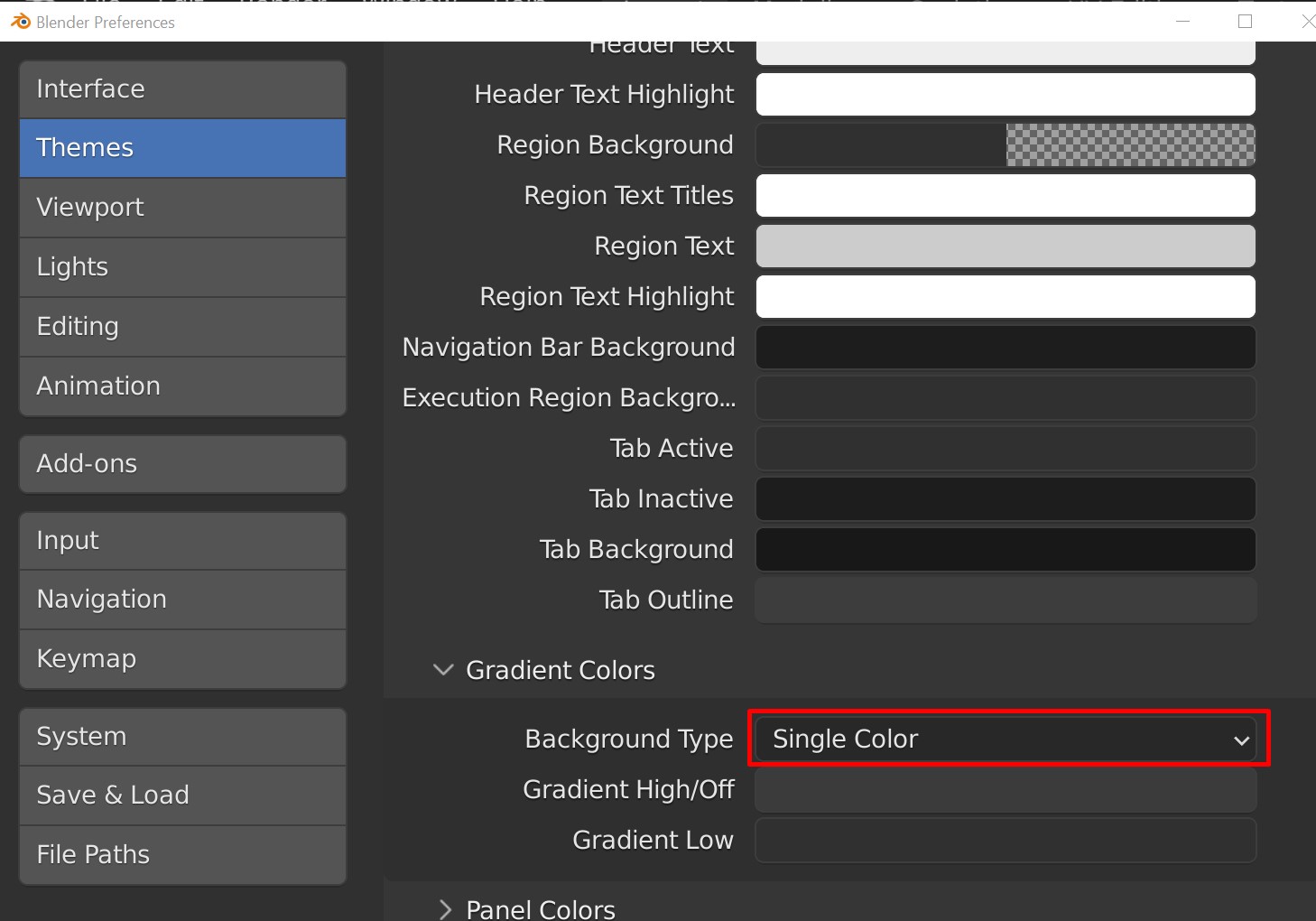The height and width of the screenshot is (921, 1316).
Task: Click the Tab Background color swatch
Action: (x=1006, y=550)
